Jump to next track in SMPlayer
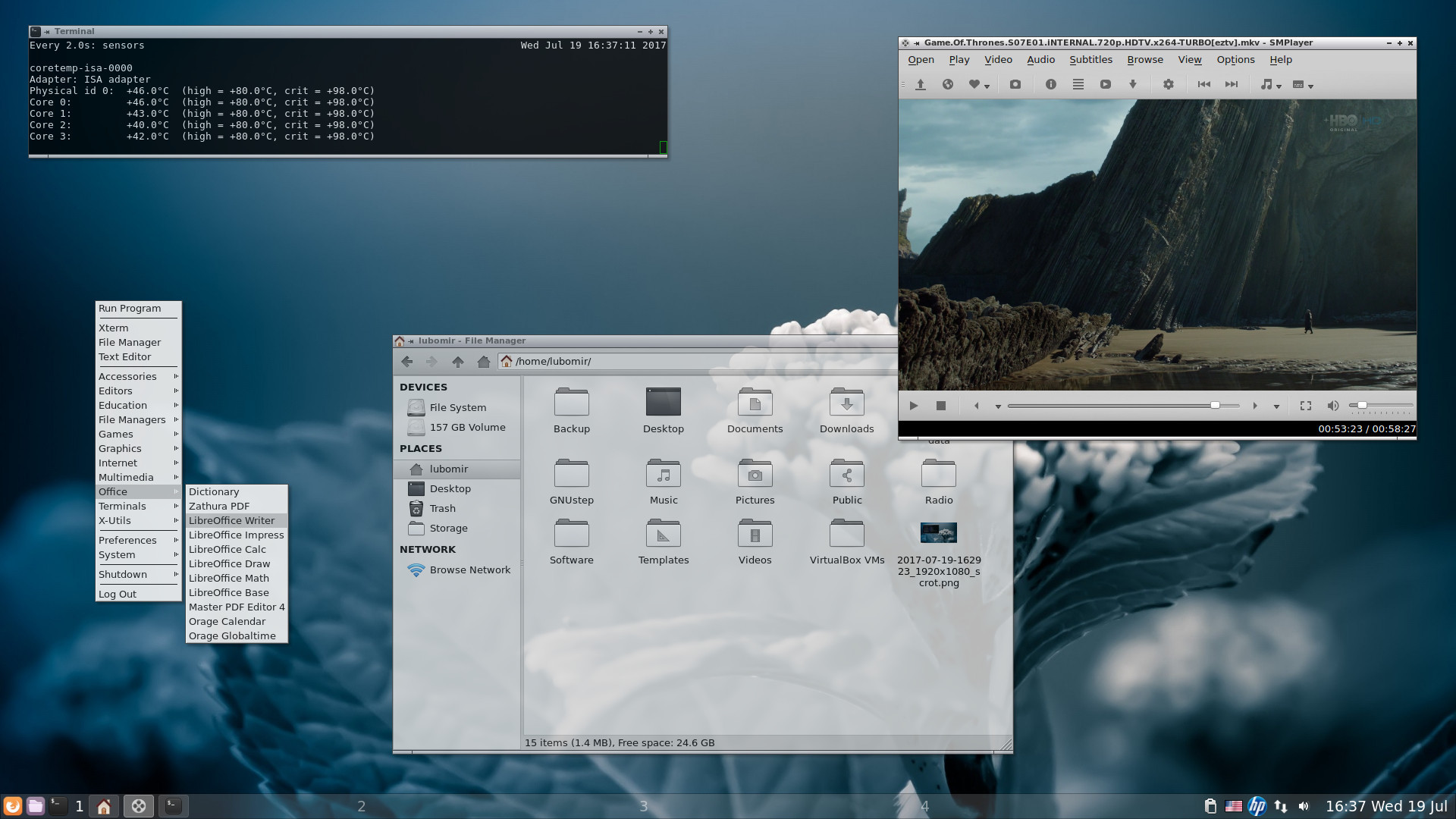The width and height of the screenshot is (1456, 819). [1232, 85]
